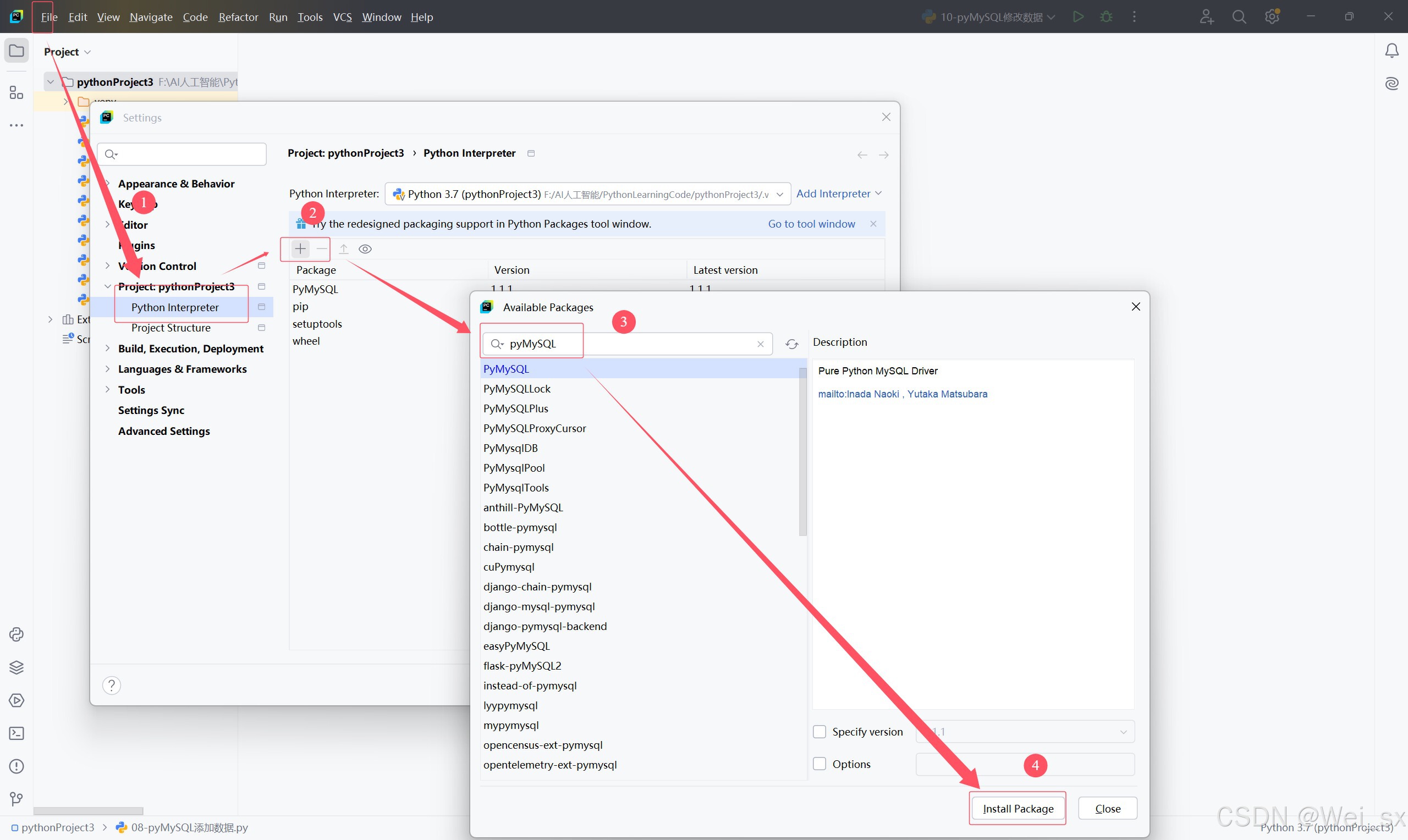Open the Python Interpreter combo box
The image size is (1408, 840).
(587, 194)
